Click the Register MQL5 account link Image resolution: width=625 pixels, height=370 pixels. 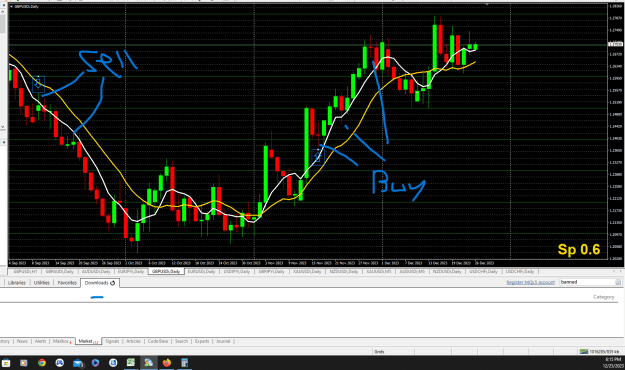point(531,282)
